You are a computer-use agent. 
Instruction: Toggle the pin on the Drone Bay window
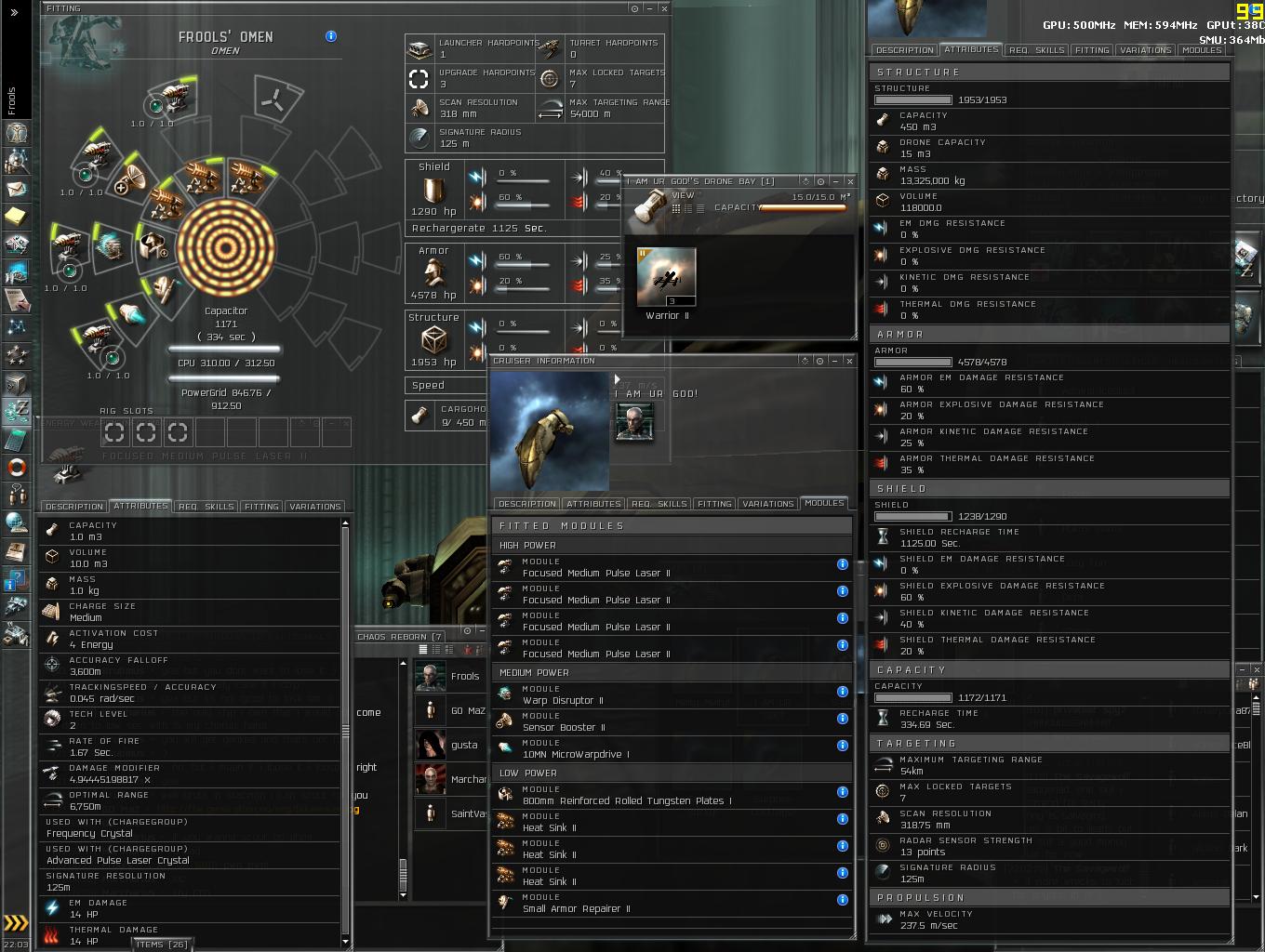coord(821,181)
